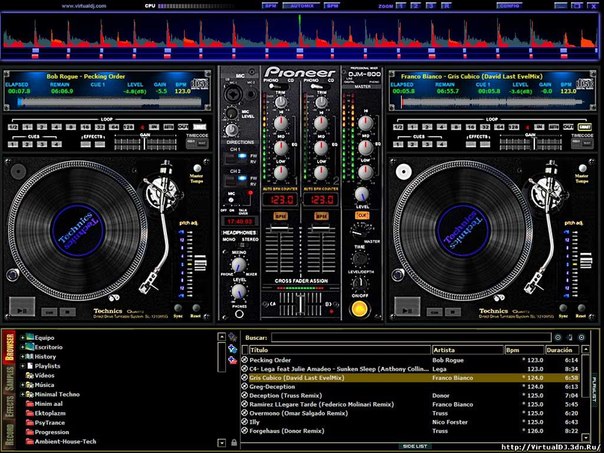
Task: Click left deck loop IN button
Action: (154, 127)
